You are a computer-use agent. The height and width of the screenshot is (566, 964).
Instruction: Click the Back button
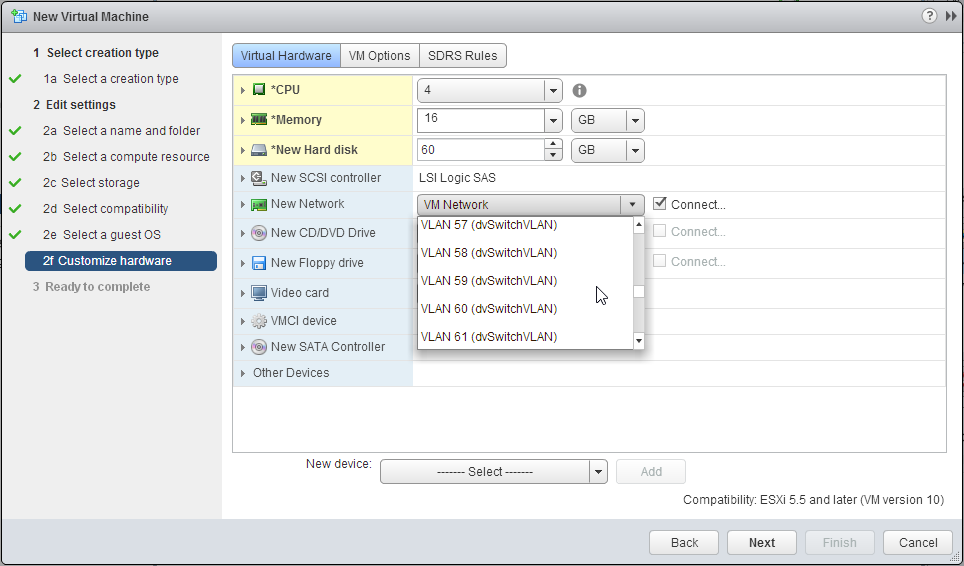pyautogui.click(x=684, y=543)
